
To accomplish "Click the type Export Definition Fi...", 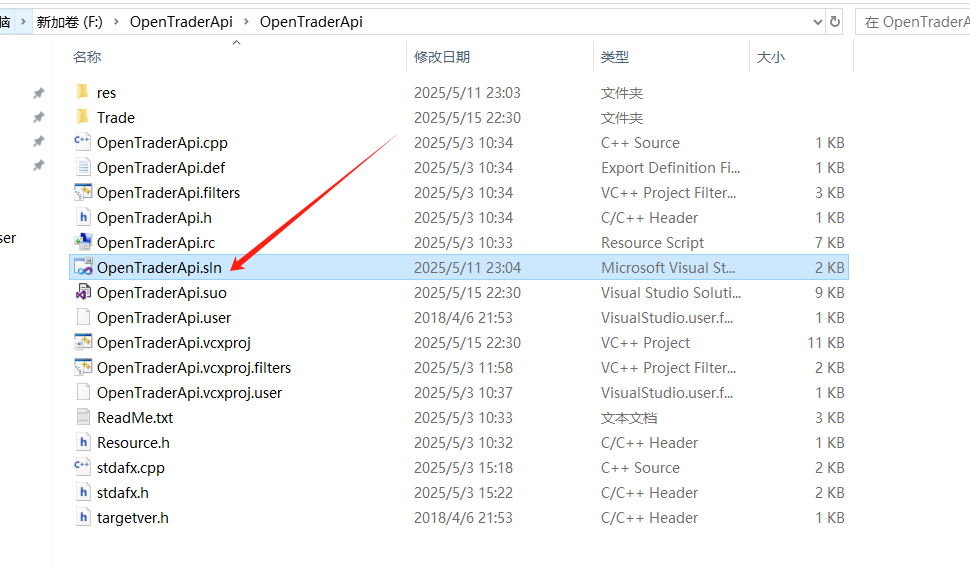I will click(671, 168).
